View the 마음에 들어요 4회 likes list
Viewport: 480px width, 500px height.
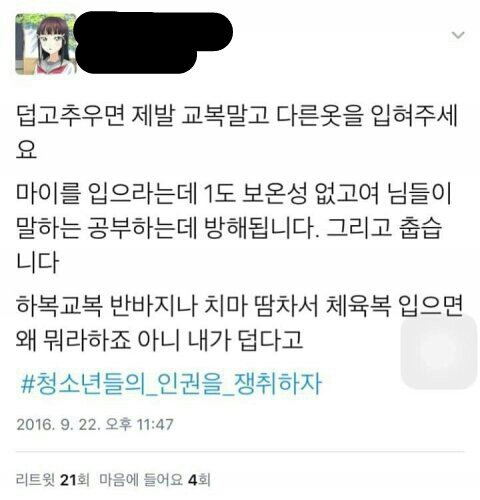pos(155,480)
